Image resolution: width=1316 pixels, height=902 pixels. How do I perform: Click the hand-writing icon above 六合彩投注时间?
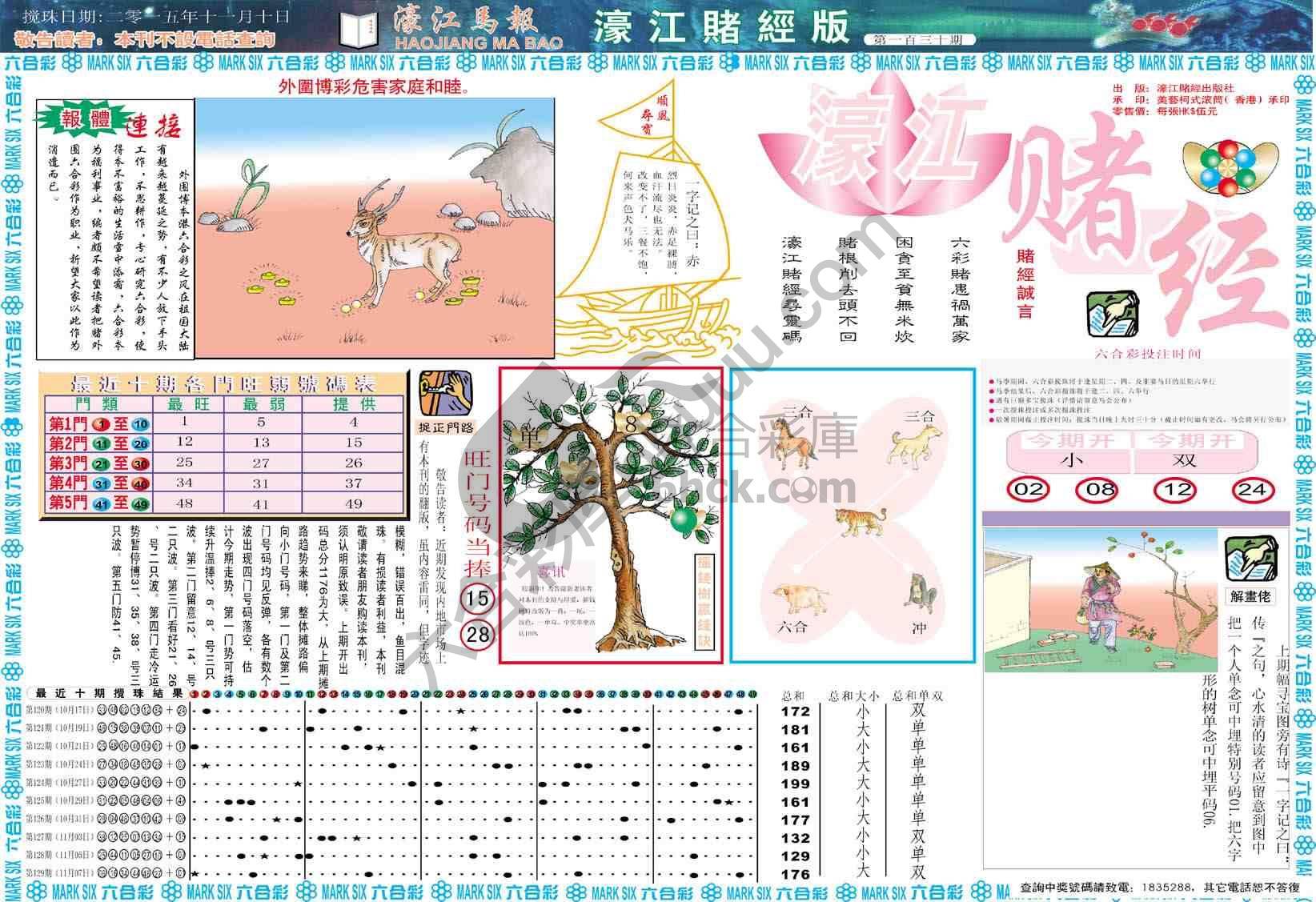pyautogui.click(x=1111, y=315)
